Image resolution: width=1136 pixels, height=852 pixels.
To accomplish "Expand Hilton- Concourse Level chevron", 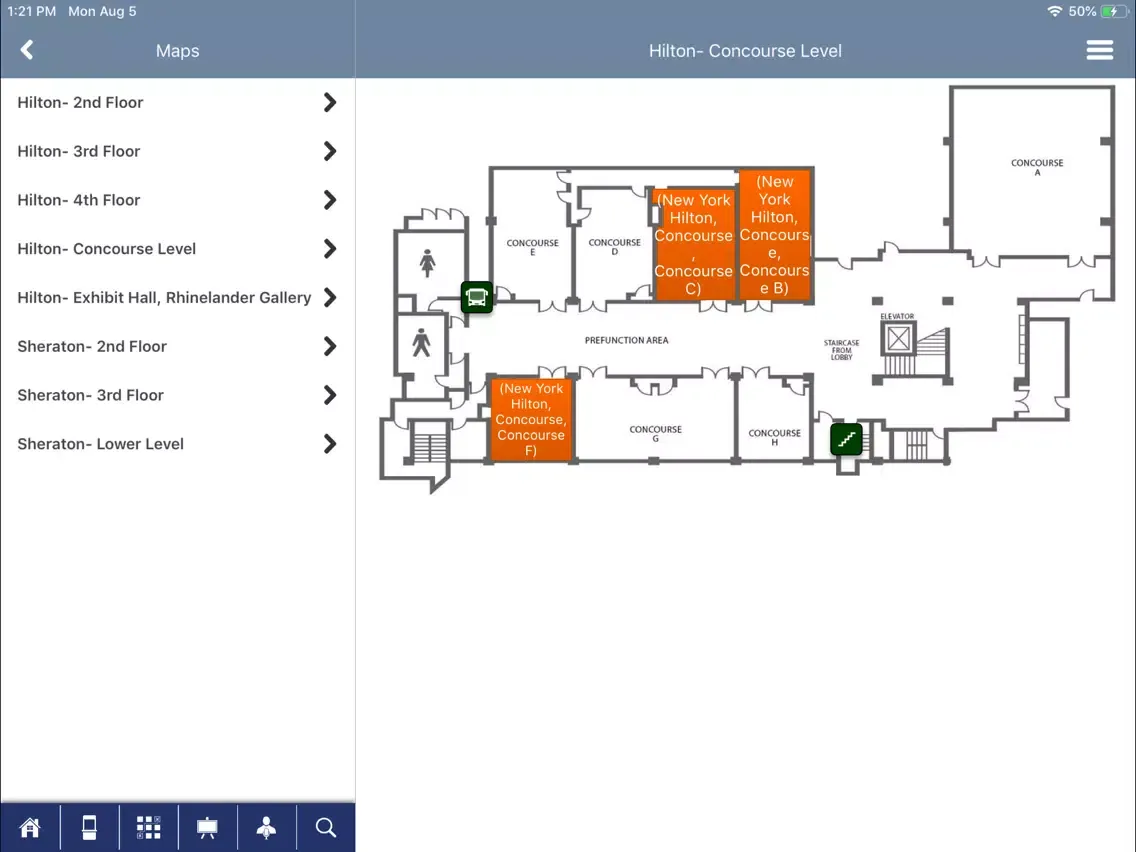I will (330, 248).
